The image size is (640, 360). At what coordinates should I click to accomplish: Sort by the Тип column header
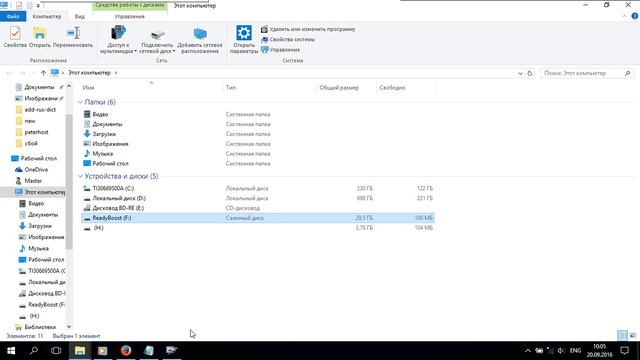coord(231,87)
